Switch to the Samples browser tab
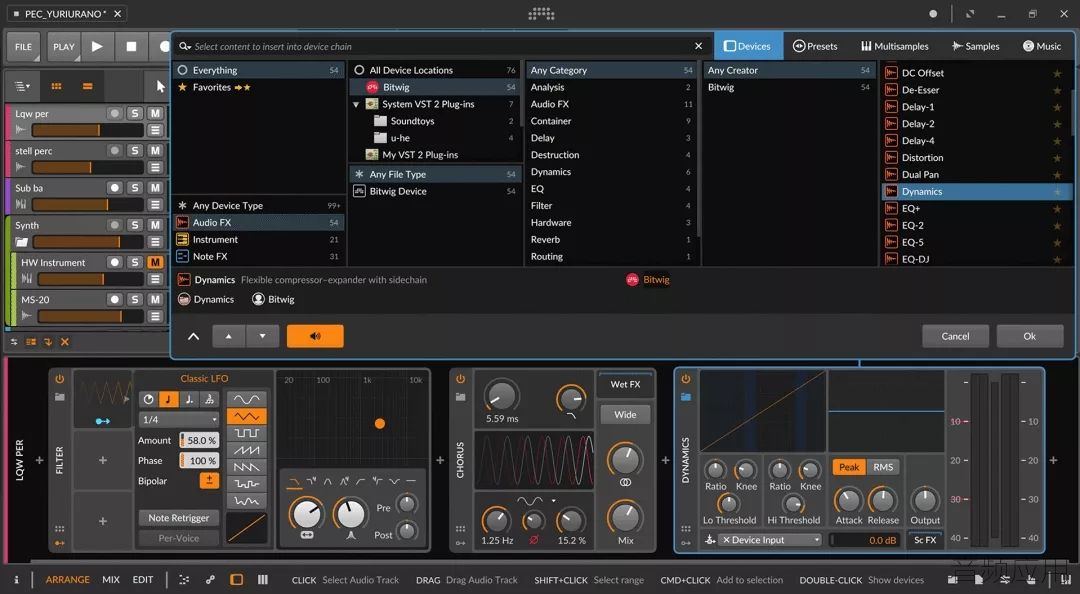The height and width of the screenshot is (594, 1080). click(x=975, y=46)
